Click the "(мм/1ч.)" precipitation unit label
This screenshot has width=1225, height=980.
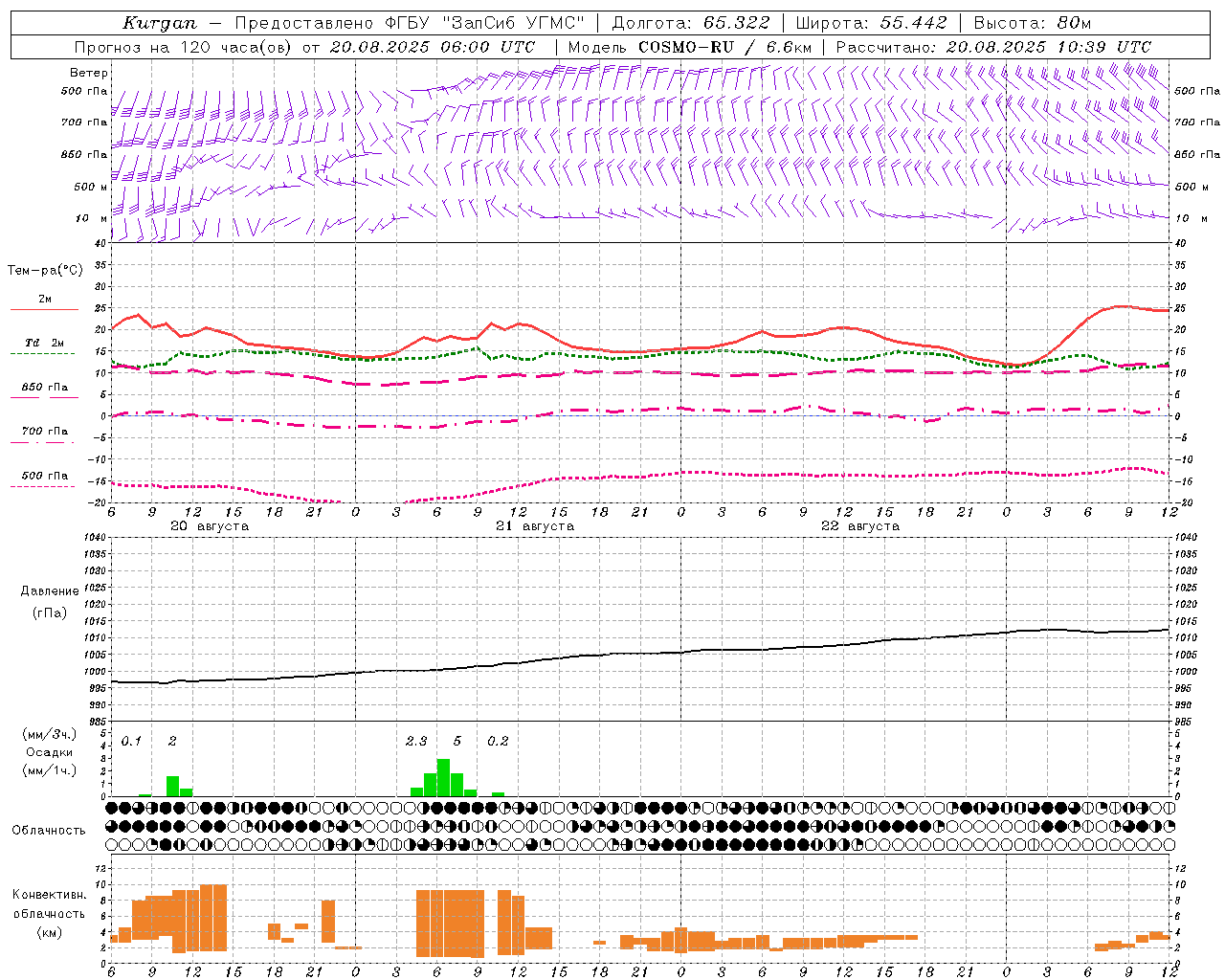point(49,771)
